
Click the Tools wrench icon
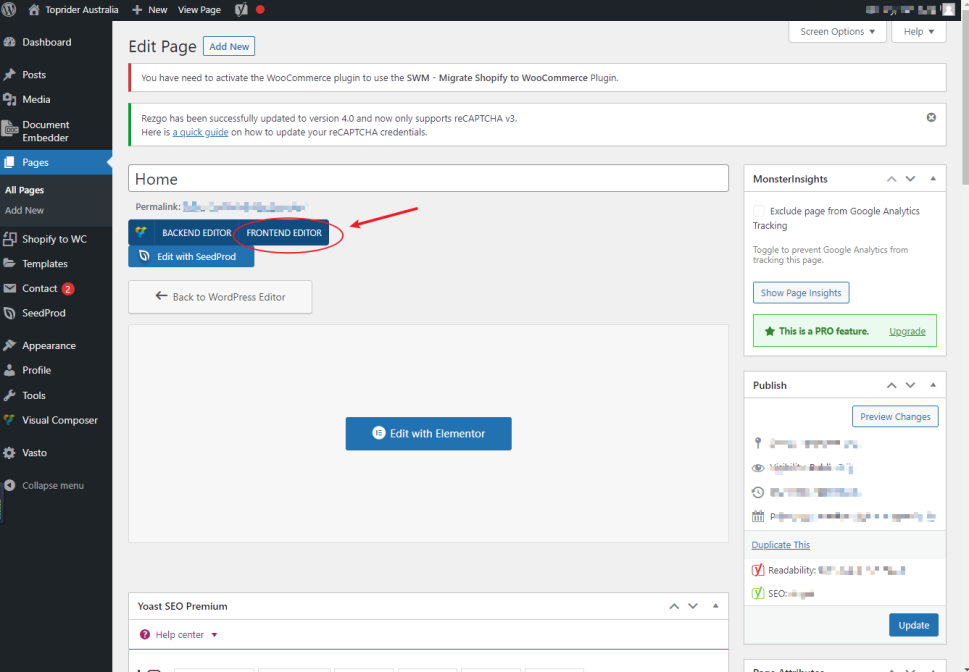[9, 396]
